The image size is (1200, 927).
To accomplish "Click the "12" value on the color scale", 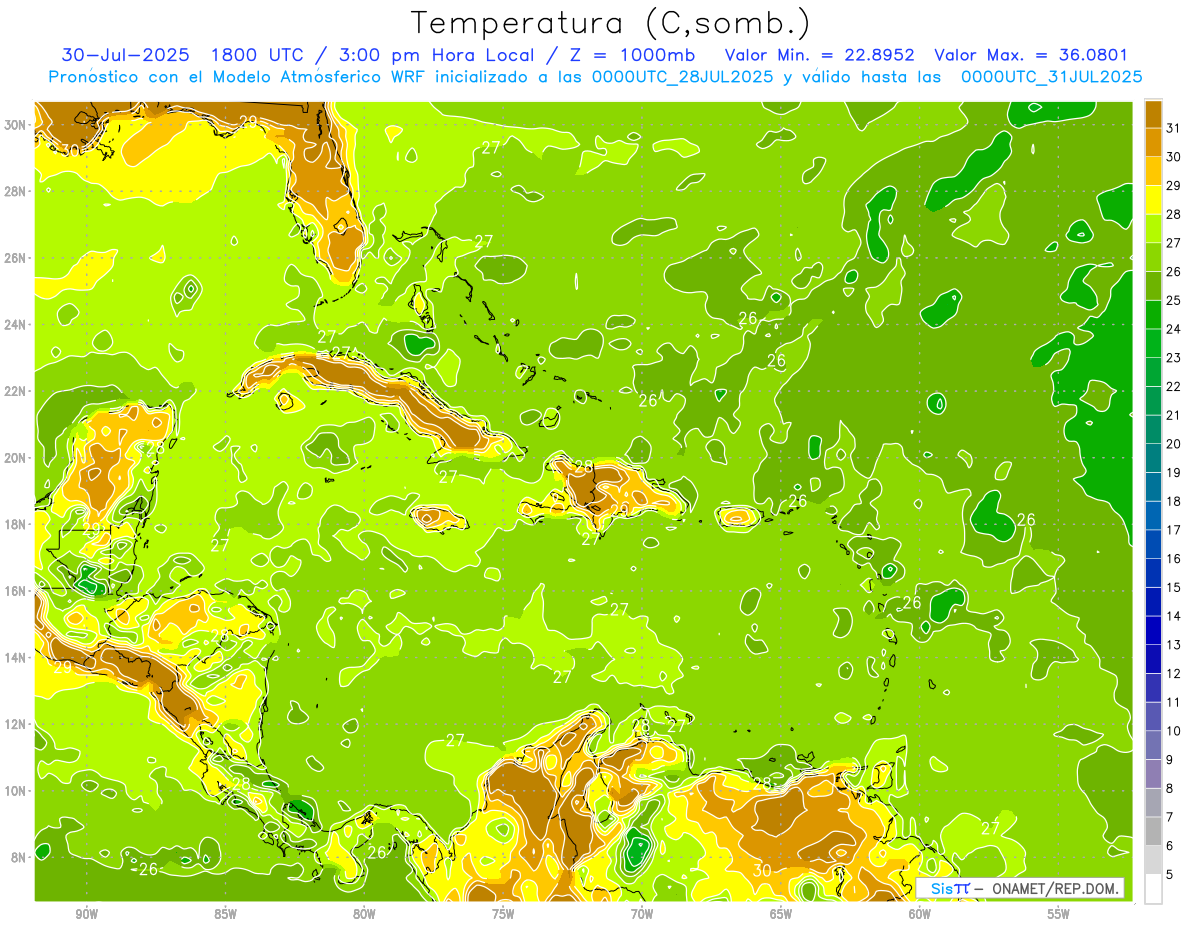I will pyautogui.click(x=1173, y=674).
